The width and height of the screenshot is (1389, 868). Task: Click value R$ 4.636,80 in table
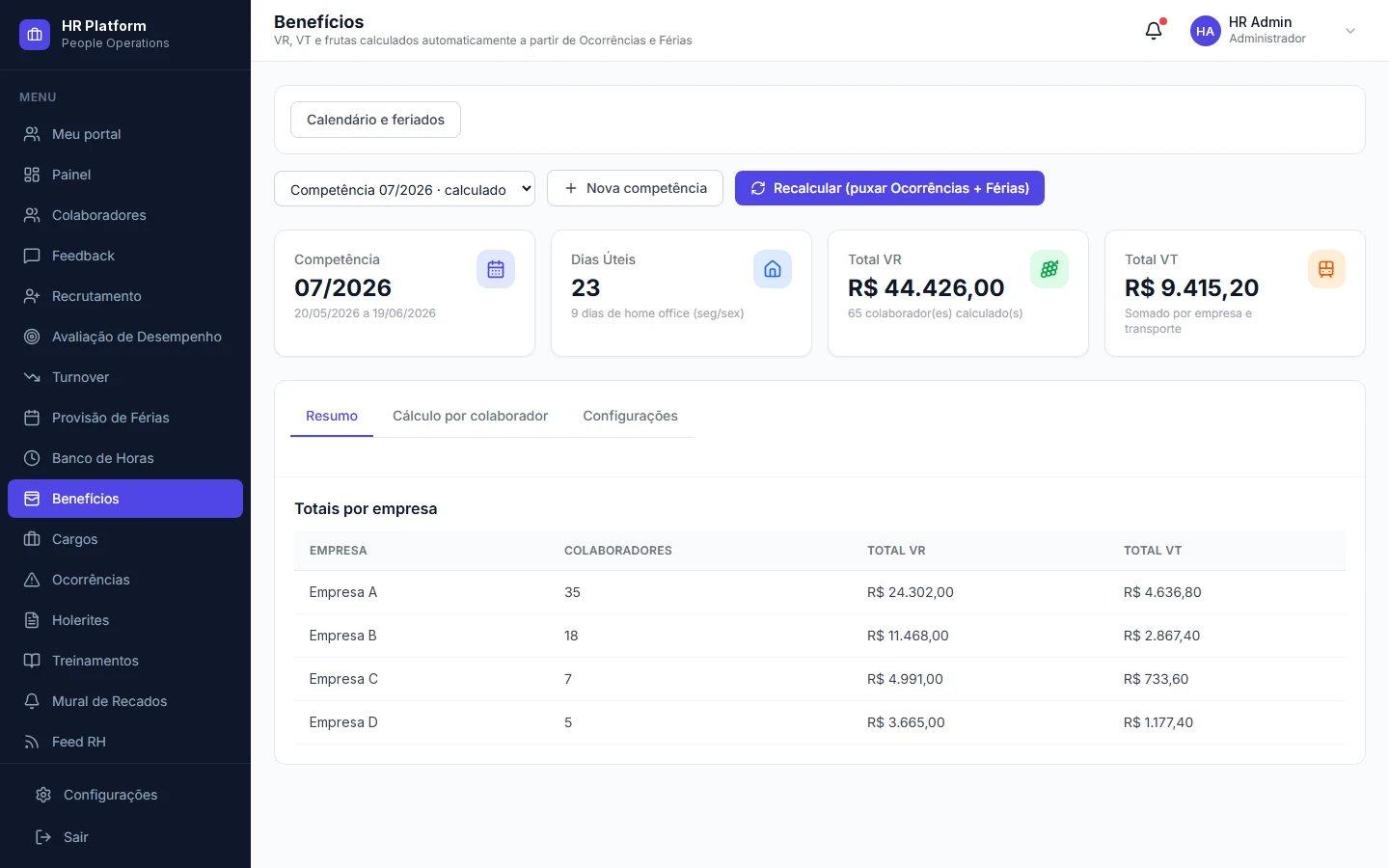pyautogui.click(x=1162, y=592)
